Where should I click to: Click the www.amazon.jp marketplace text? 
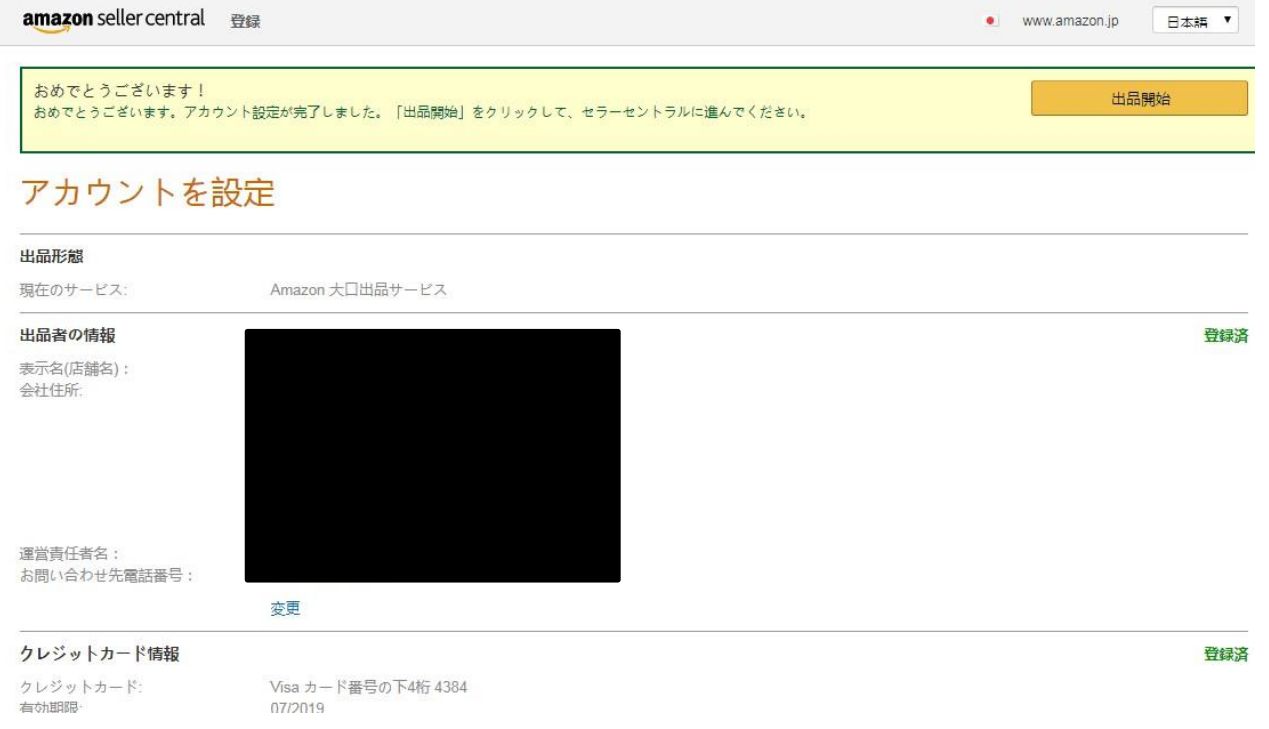click(x=1069, y=22)
